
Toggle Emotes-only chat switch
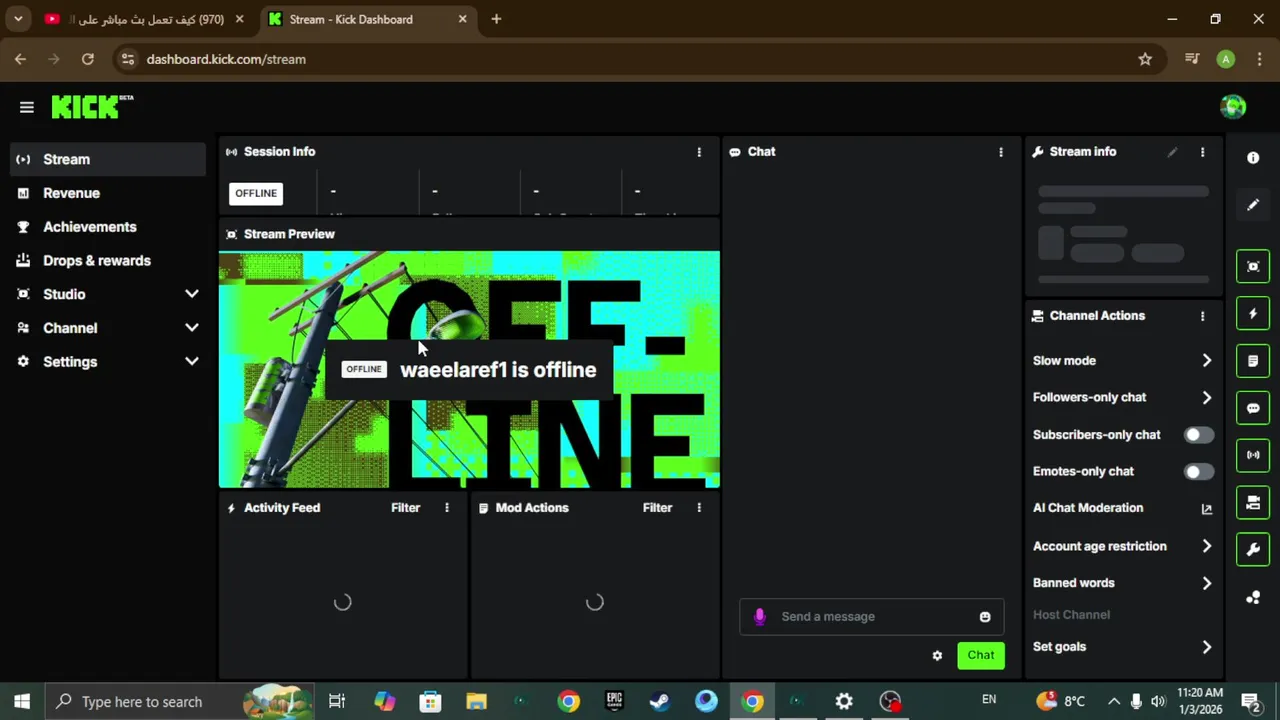(x=1199, y=472)
